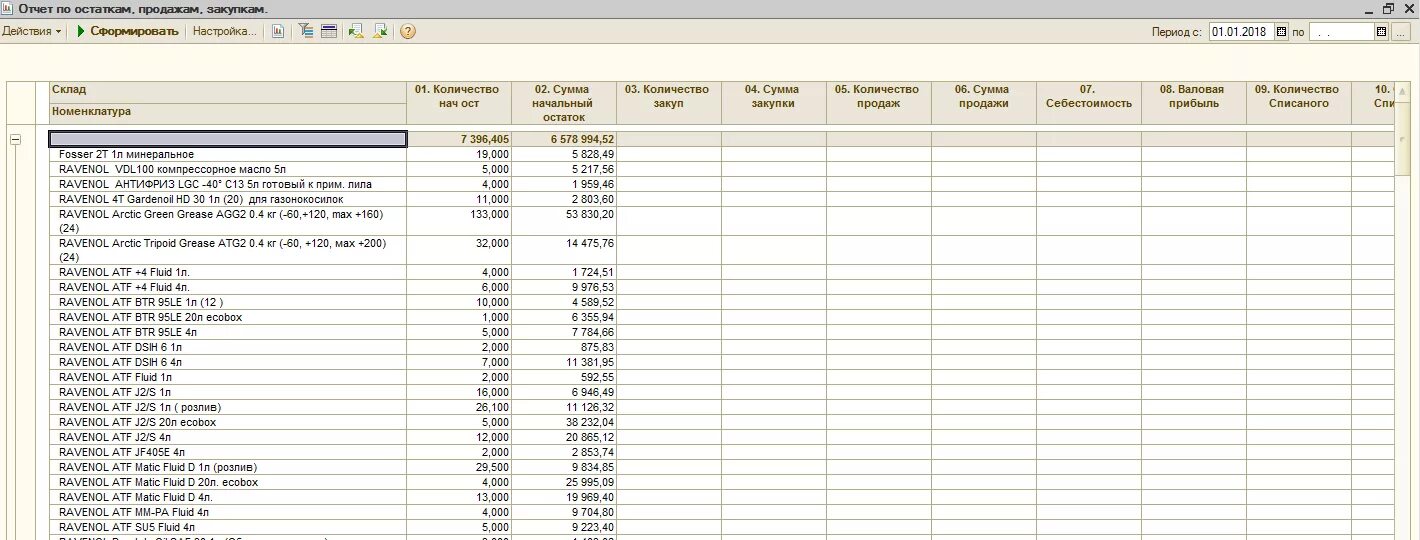Click the 06. Сумма продажи header
The image size is (1420, 540).
click(984, 103)
